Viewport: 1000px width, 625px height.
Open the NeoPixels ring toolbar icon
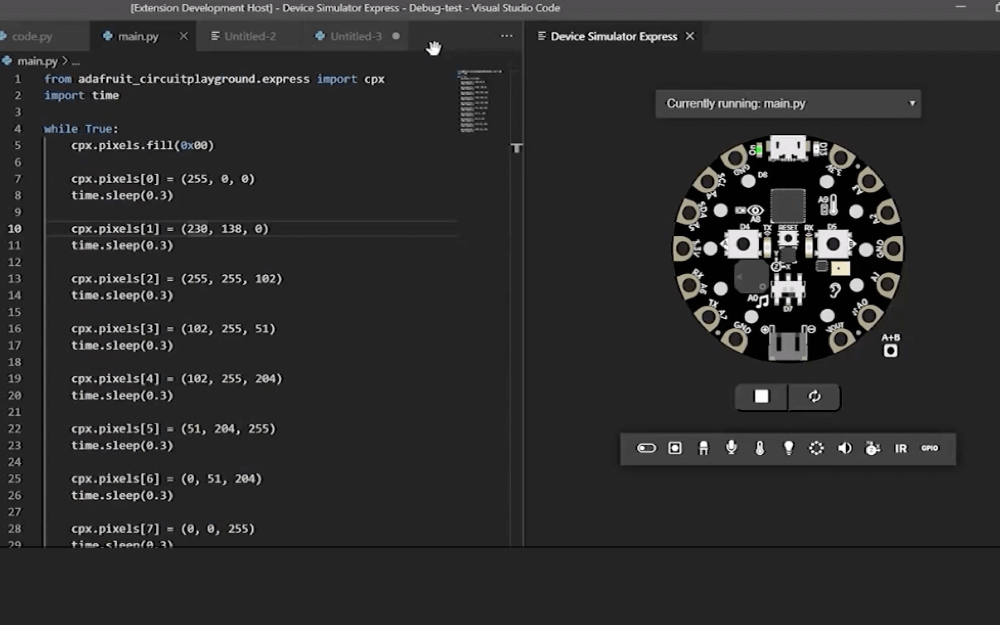(x=816, y=448)
